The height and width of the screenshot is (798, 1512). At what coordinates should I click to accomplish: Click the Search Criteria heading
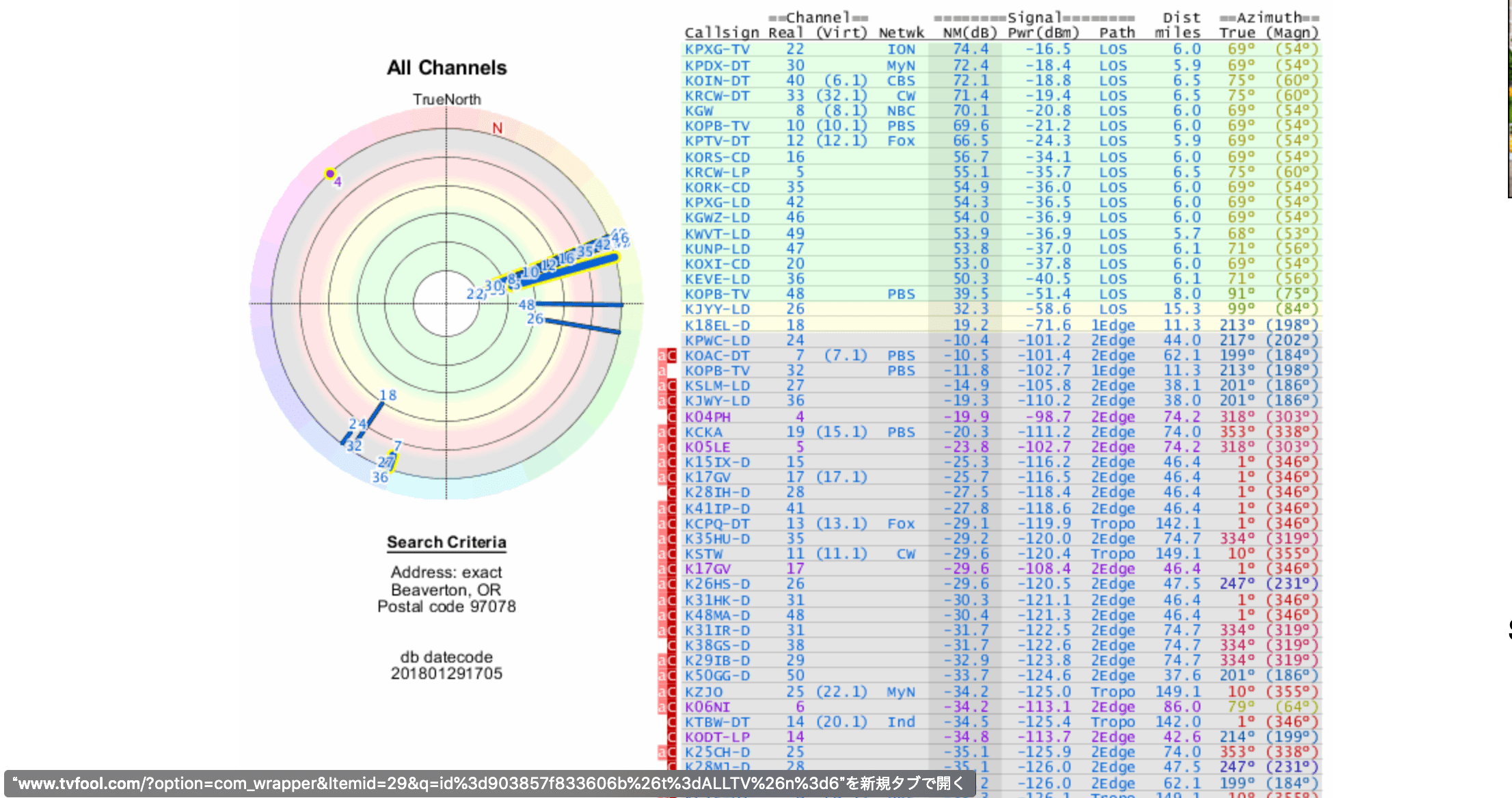pyautogui.click(x=446, y=542)
